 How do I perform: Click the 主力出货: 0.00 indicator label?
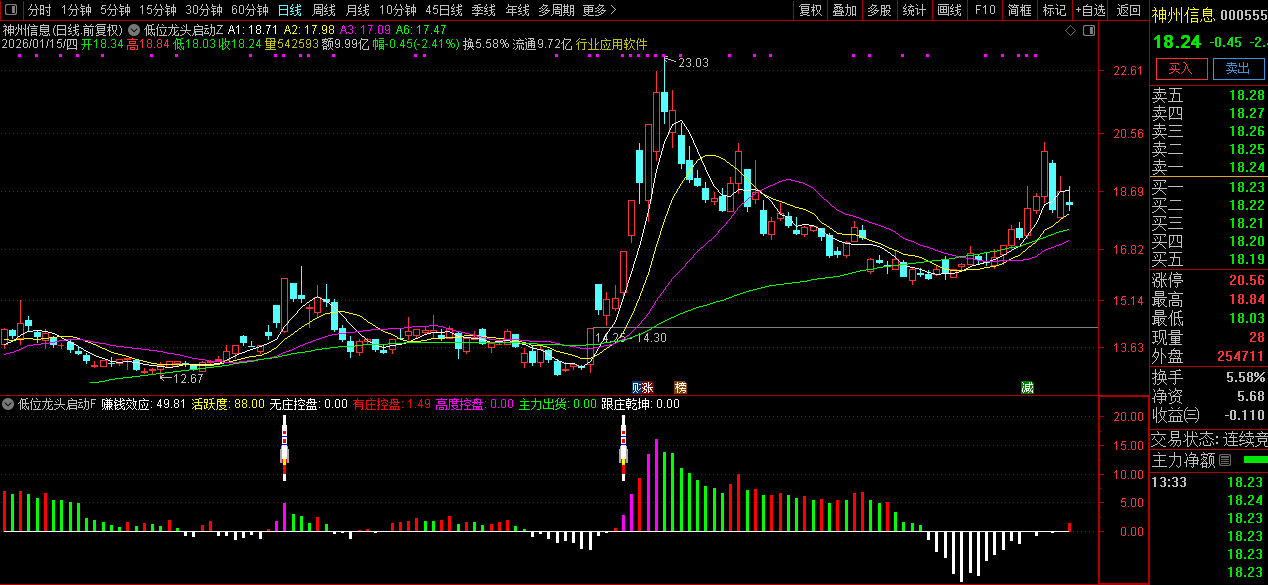point(556,404)
